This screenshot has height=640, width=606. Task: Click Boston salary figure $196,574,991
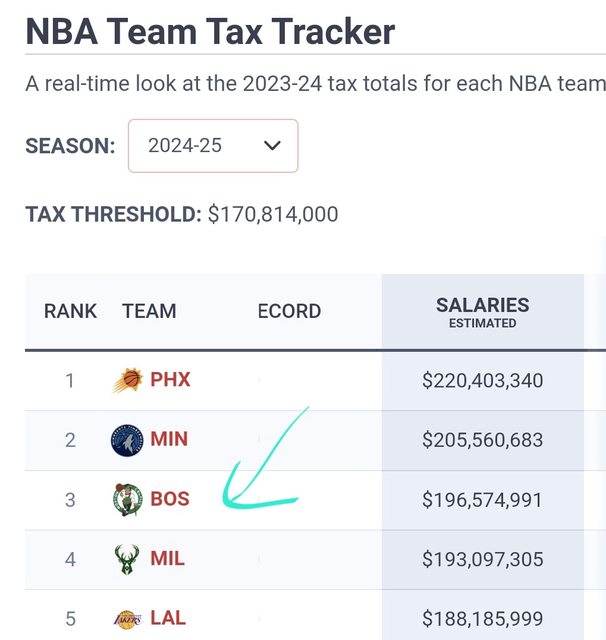pos(482,499)
